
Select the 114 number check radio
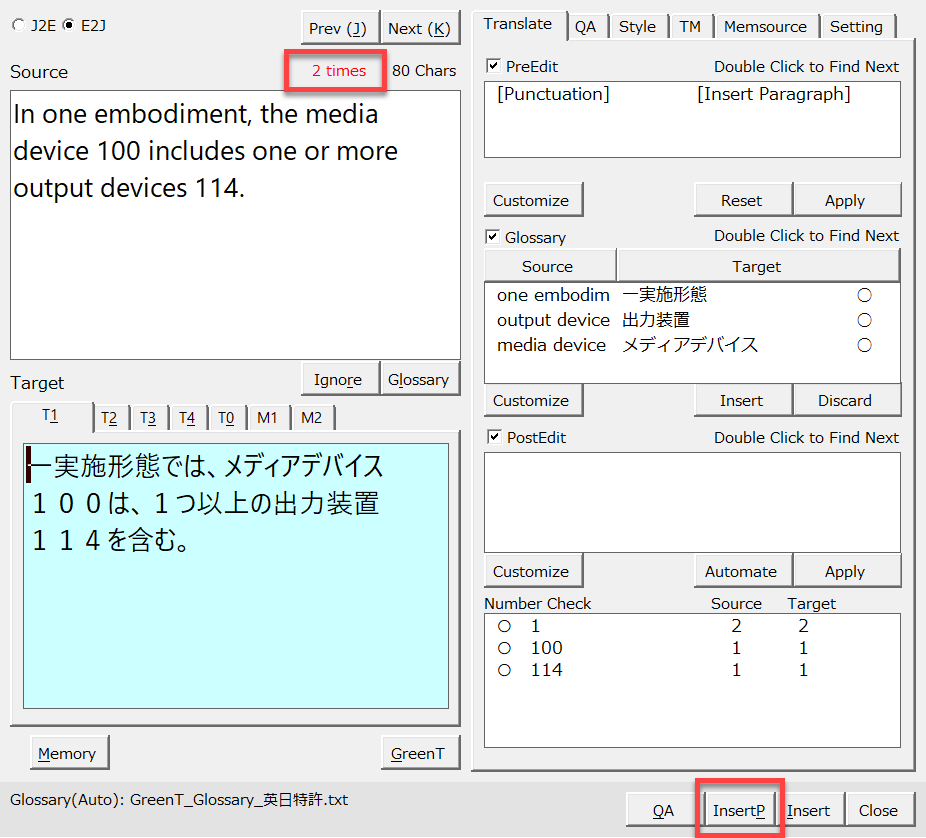point(505,670)
